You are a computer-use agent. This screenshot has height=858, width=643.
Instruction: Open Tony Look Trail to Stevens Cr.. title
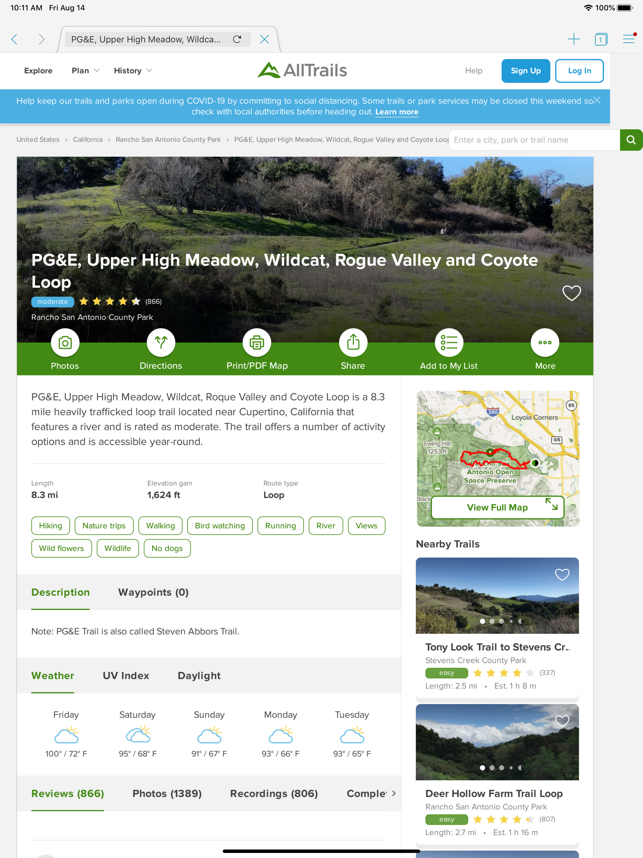[497, 647]
